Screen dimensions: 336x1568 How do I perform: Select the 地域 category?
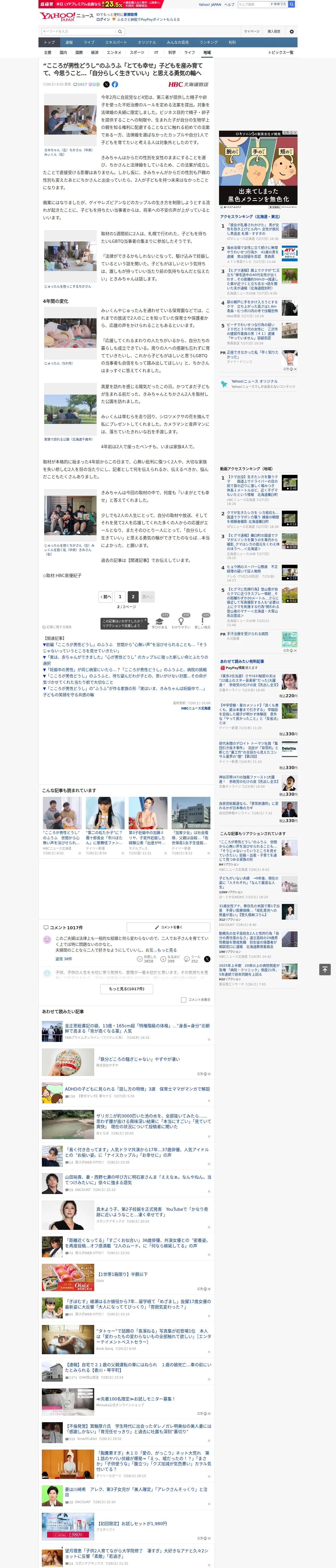[x=207, y=52]
